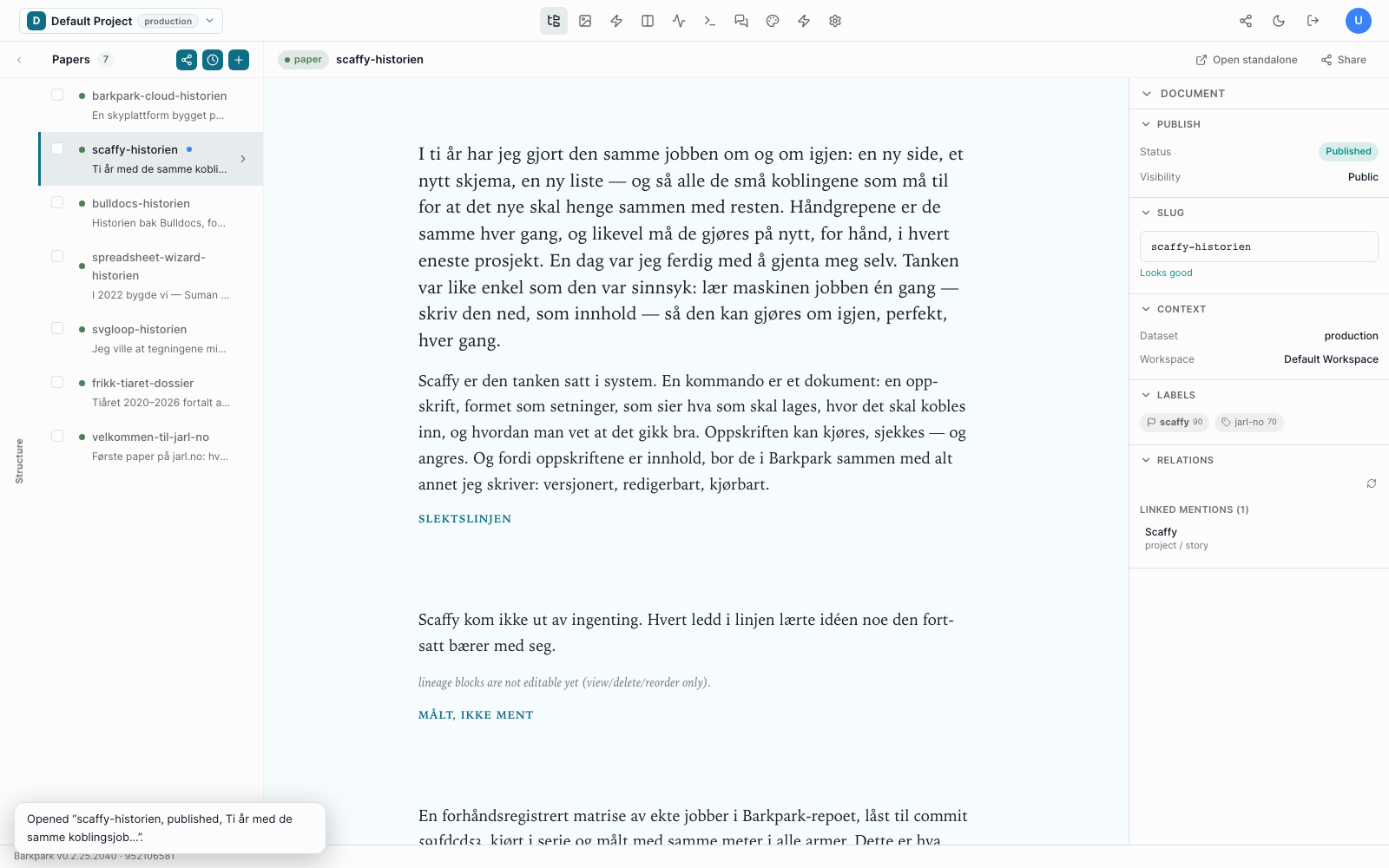Image resolution: width=1389 pixels, height=868 pixels.
Task: Open the terminal console icon
Action: [710, 21]
